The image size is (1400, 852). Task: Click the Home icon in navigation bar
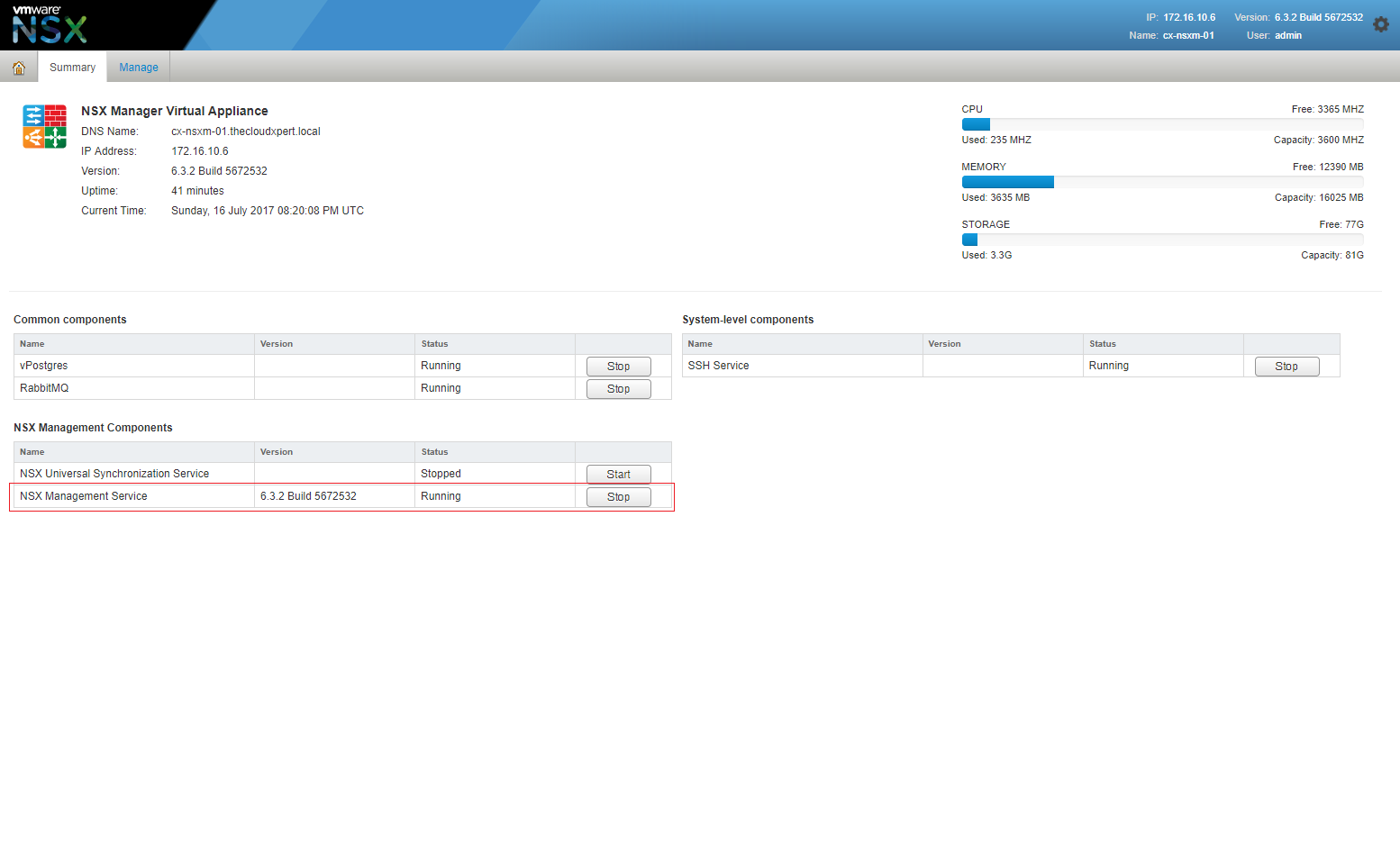point(19,68)
